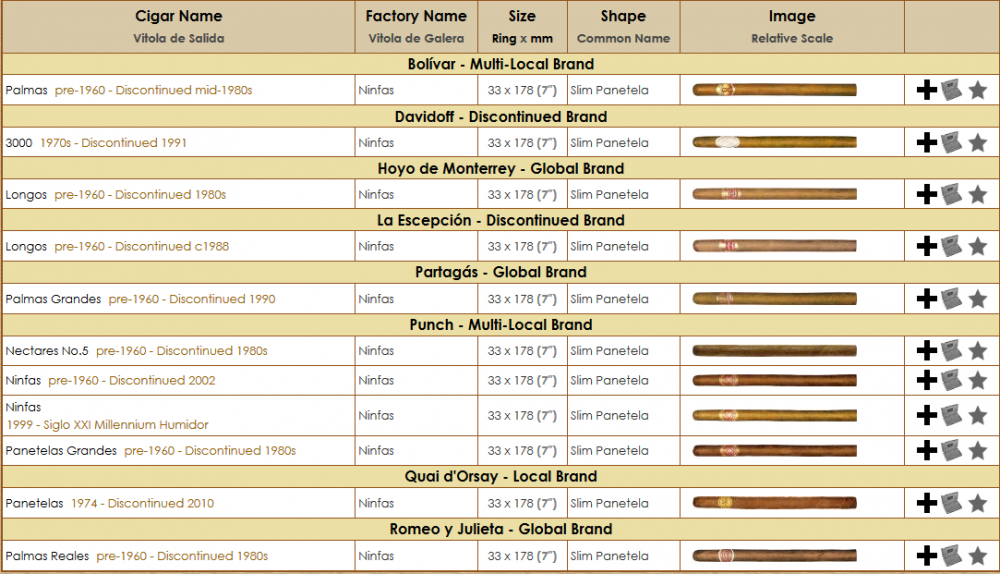
Task: Open the Partagás Palmas Grandes cigar image
Action: coord(775,298)
